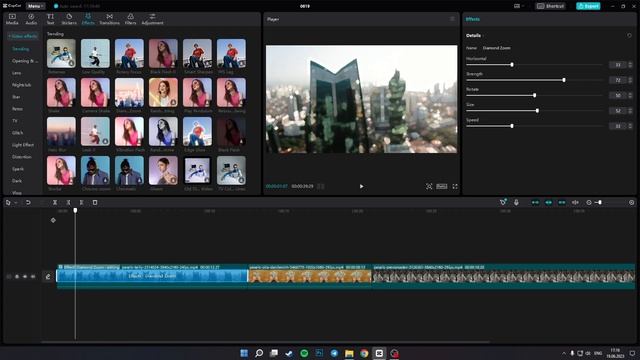Click the Size value stepper arrows

click(630, 111)
